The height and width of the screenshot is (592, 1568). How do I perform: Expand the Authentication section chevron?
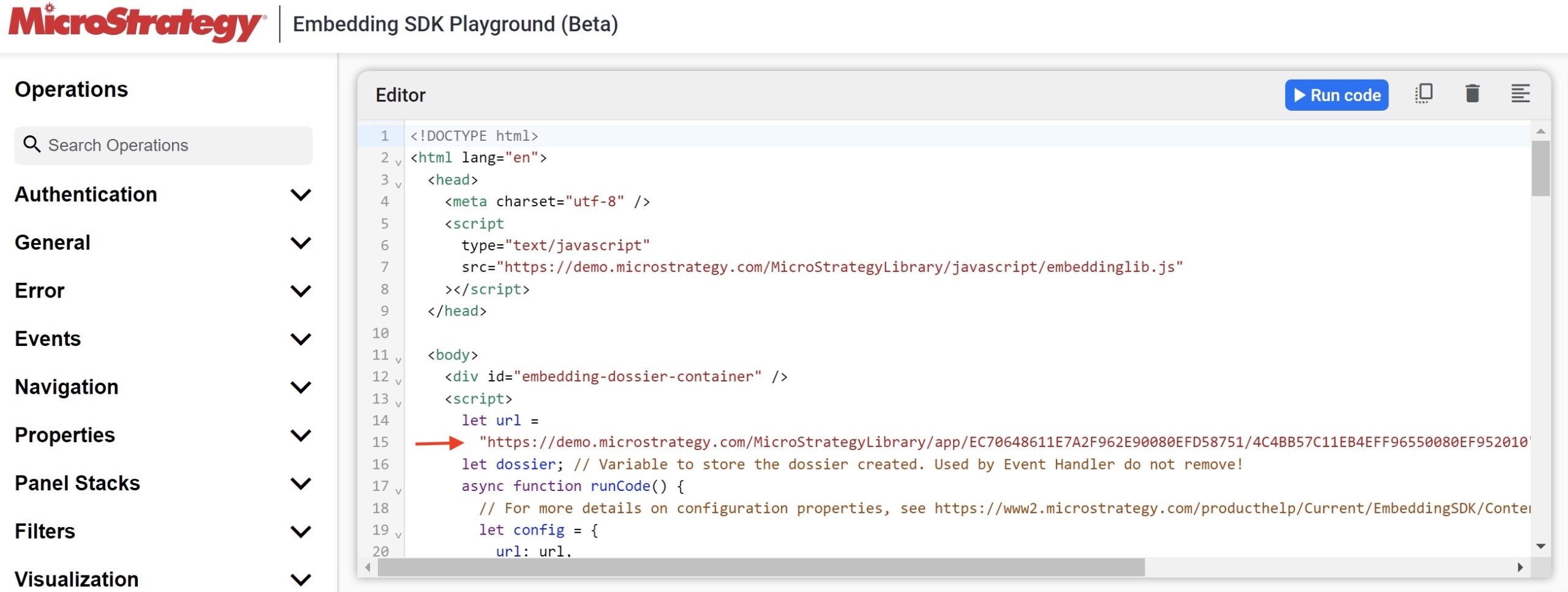point(301,195)
